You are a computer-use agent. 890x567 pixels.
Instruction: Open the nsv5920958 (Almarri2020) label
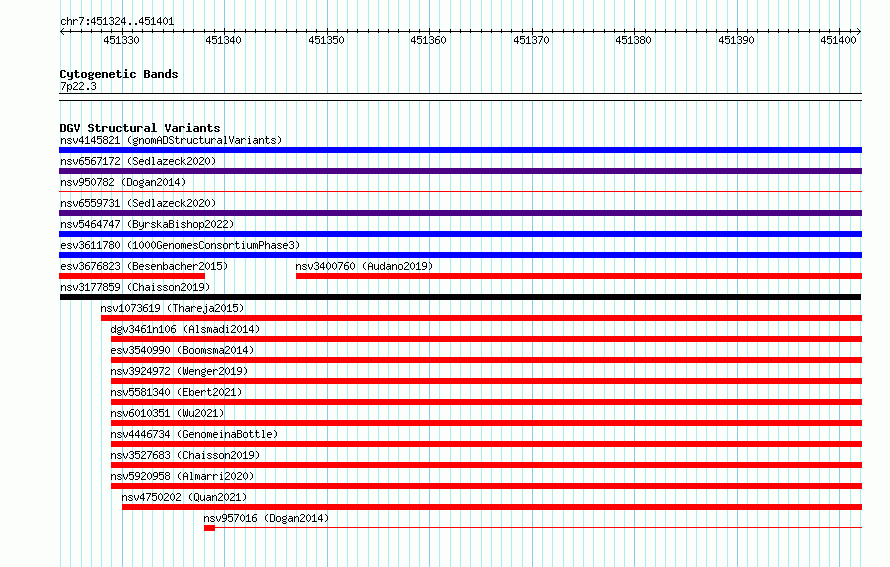pos(182,476)
